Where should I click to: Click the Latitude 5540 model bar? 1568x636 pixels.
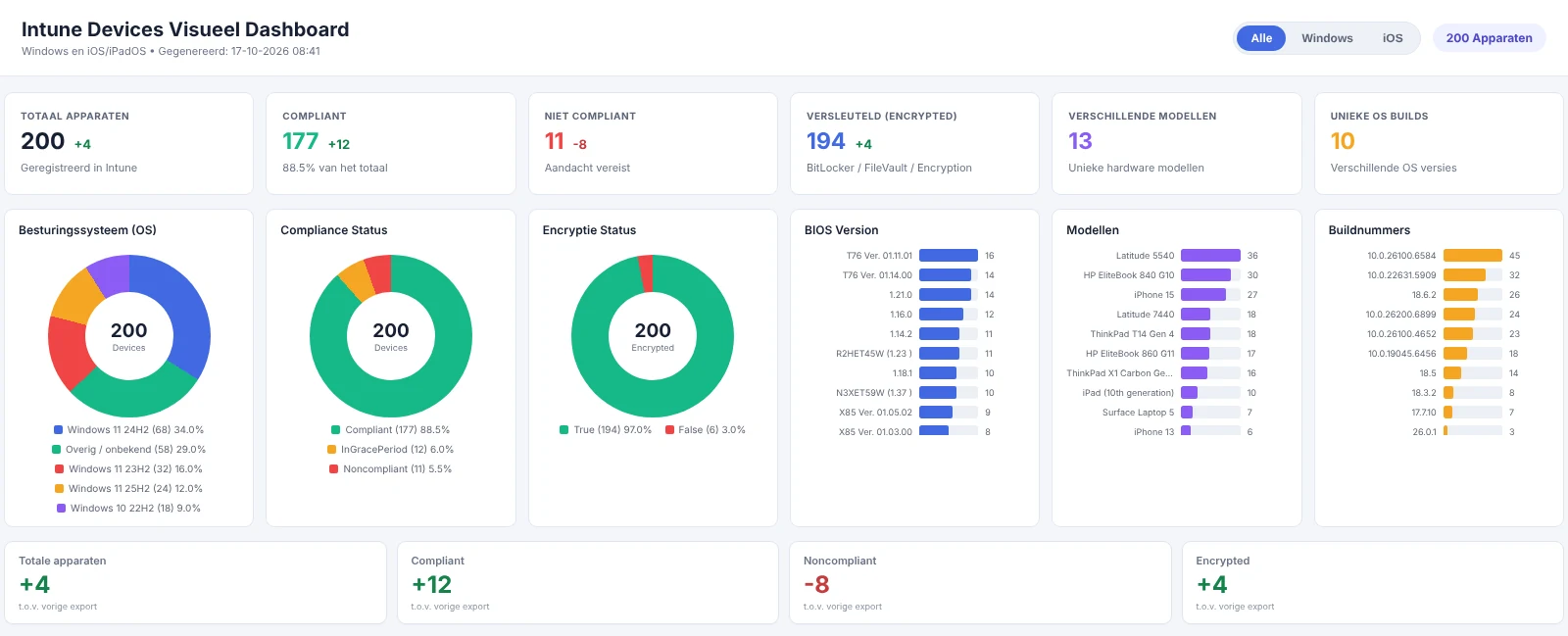coord(1210,256)
